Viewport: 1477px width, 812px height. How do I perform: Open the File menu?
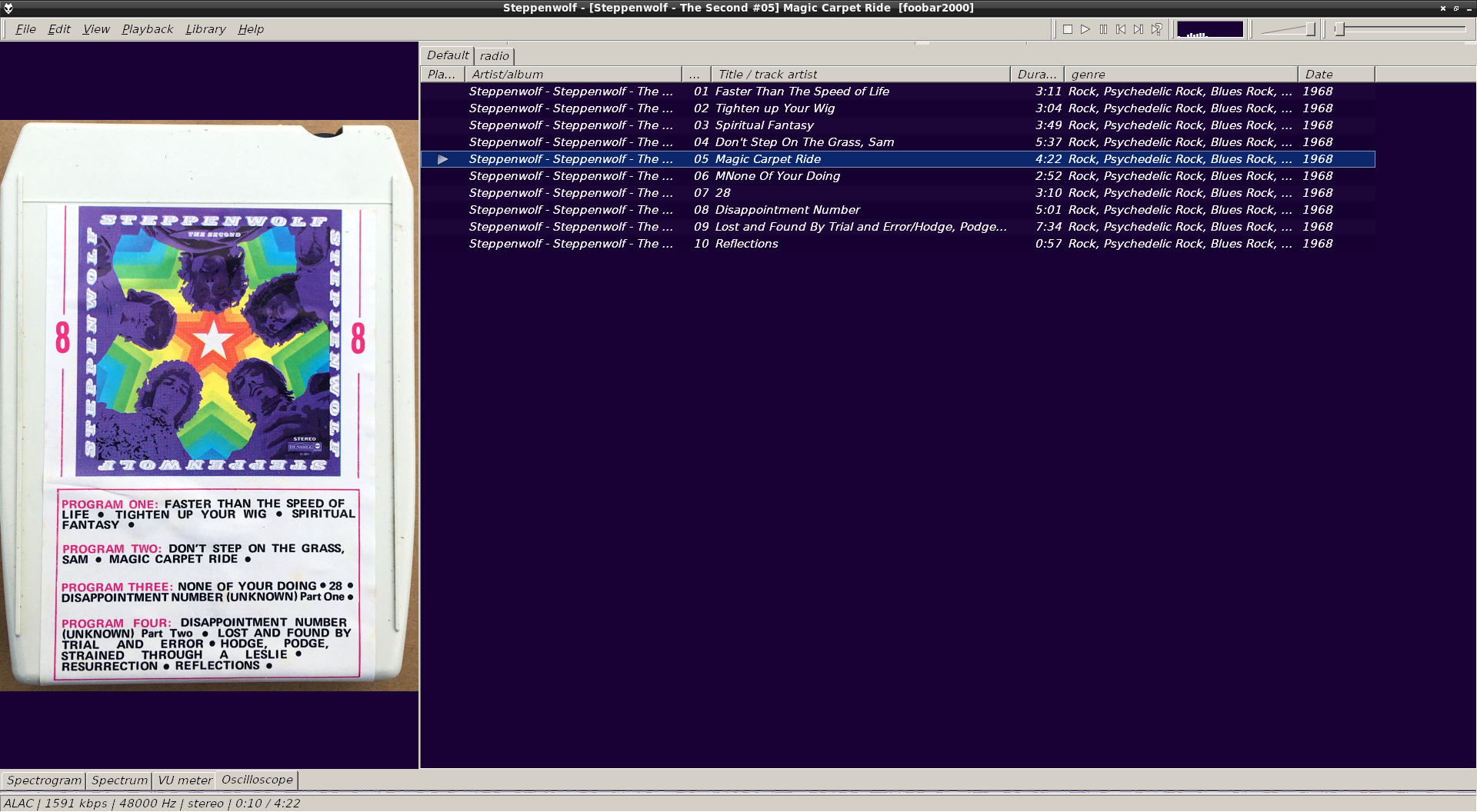[25, 29]
